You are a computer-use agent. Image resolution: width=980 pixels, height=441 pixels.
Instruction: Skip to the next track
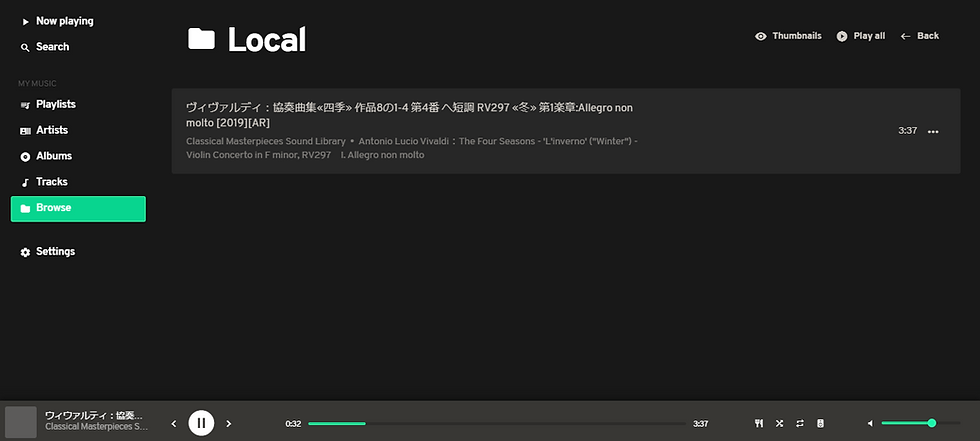[229, 424]
